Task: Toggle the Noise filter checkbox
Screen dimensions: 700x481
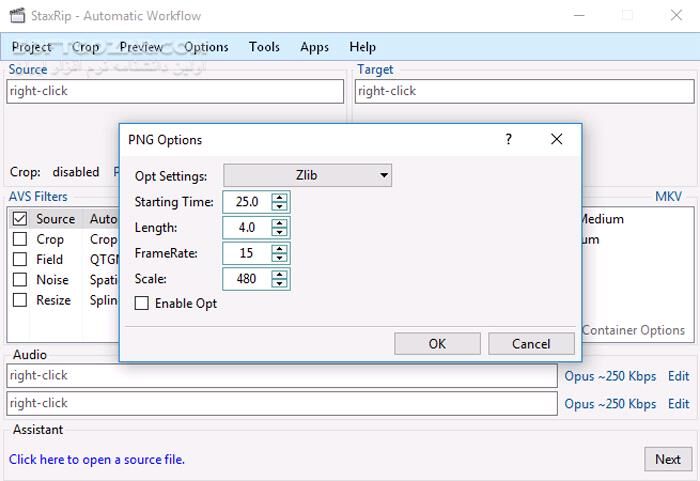Action: click(x=19, y=280)
